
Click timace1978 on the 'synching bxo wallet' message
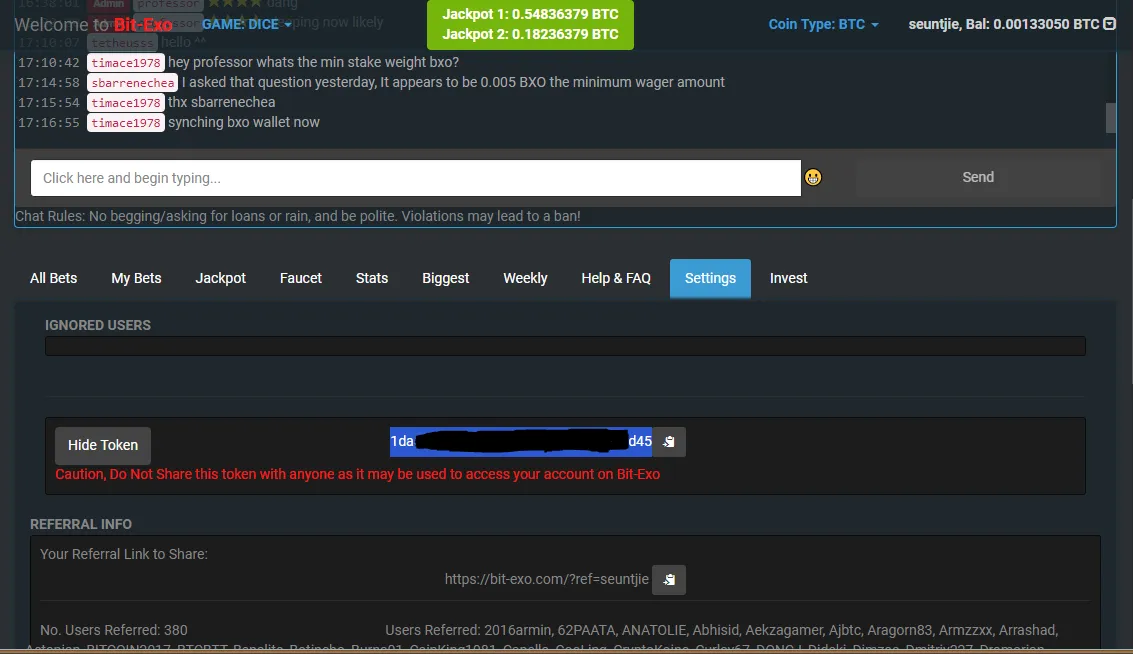tap(126, 123)
